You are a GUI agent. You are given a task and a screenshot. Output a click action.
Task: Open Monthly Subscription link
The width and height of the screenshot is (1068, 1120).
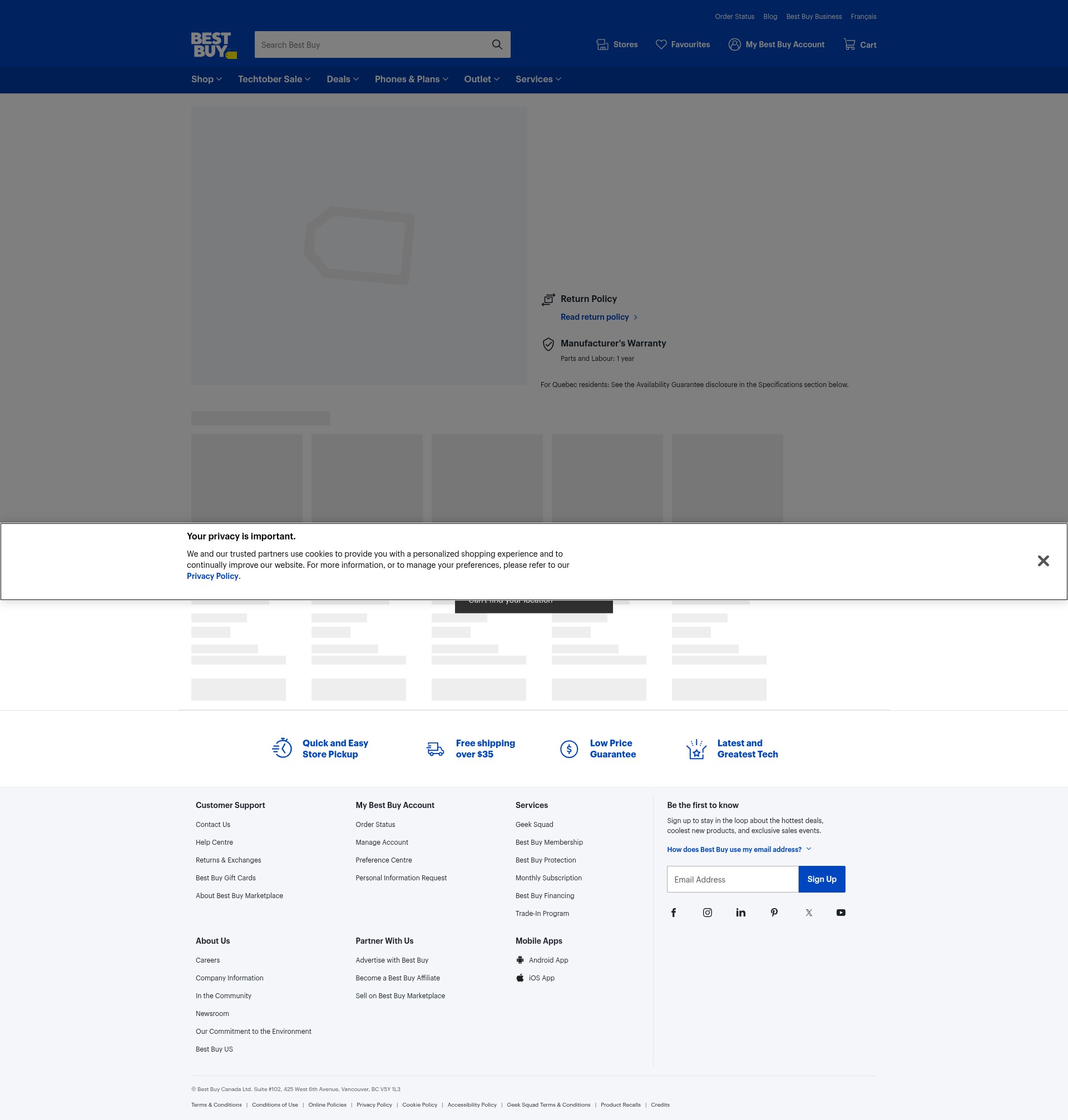click(x=548, y=878)
